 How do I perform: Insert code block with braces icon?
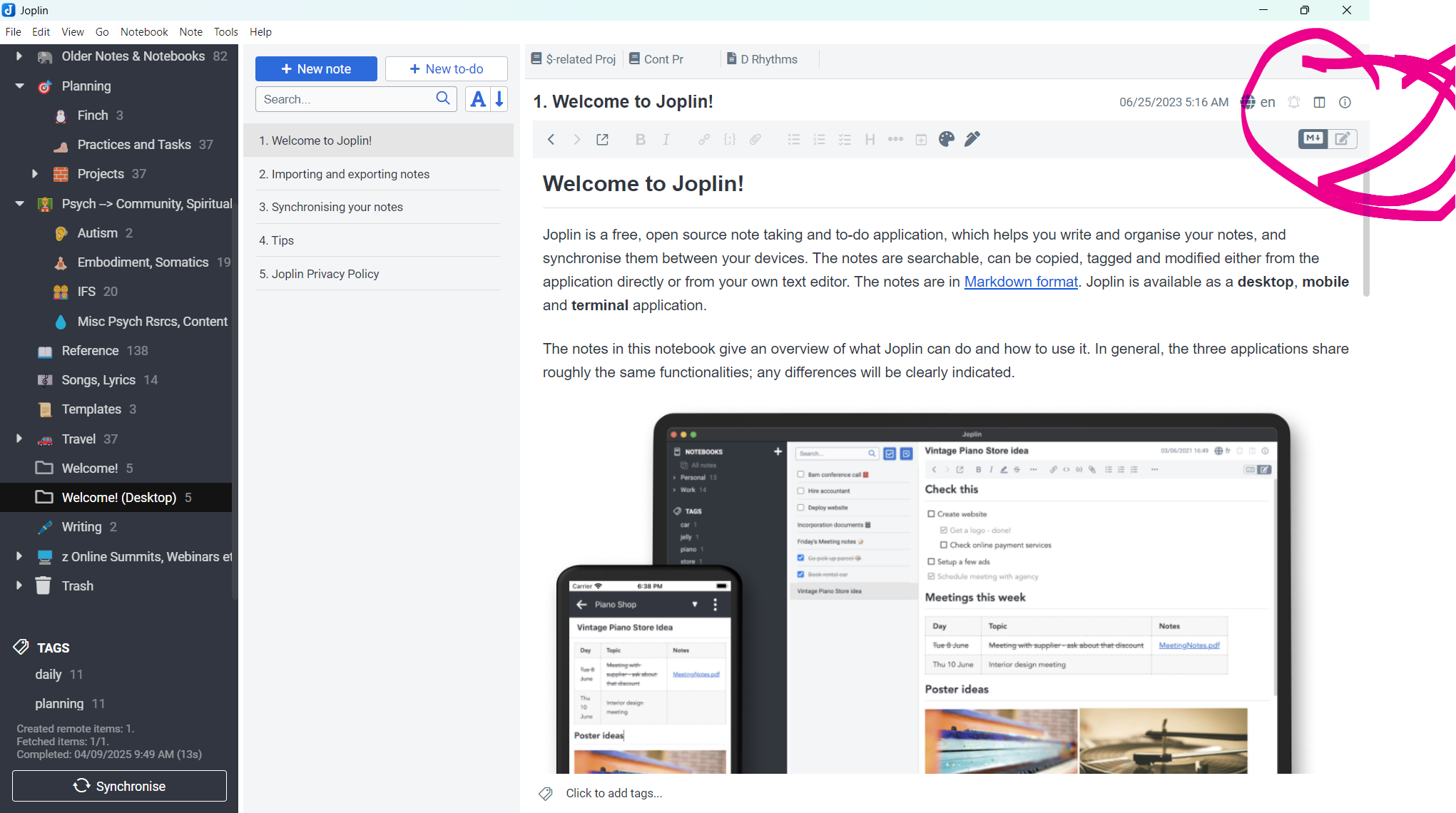729,139
